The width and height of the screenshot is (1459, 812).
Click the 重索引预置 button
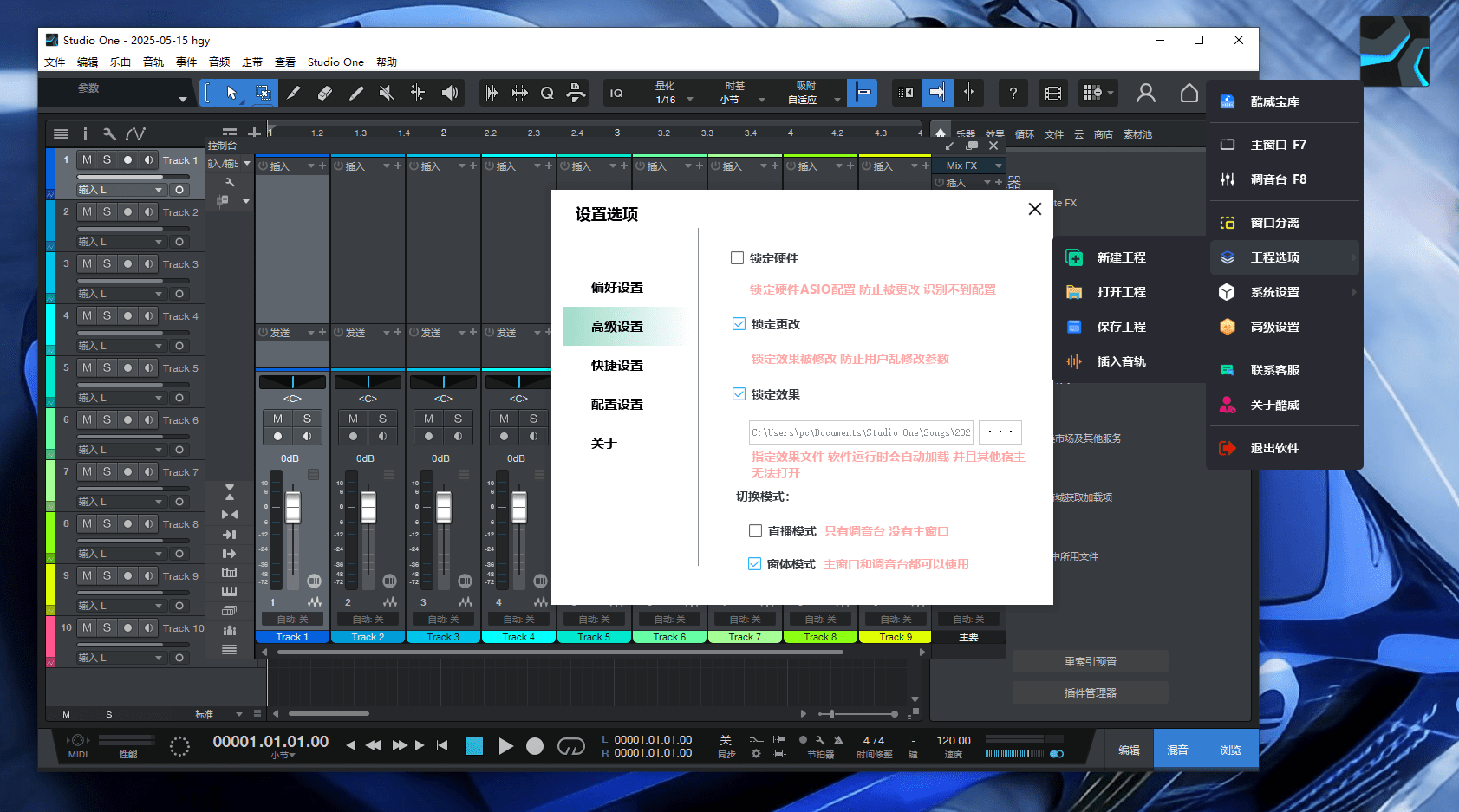(x=1091, y=661)
